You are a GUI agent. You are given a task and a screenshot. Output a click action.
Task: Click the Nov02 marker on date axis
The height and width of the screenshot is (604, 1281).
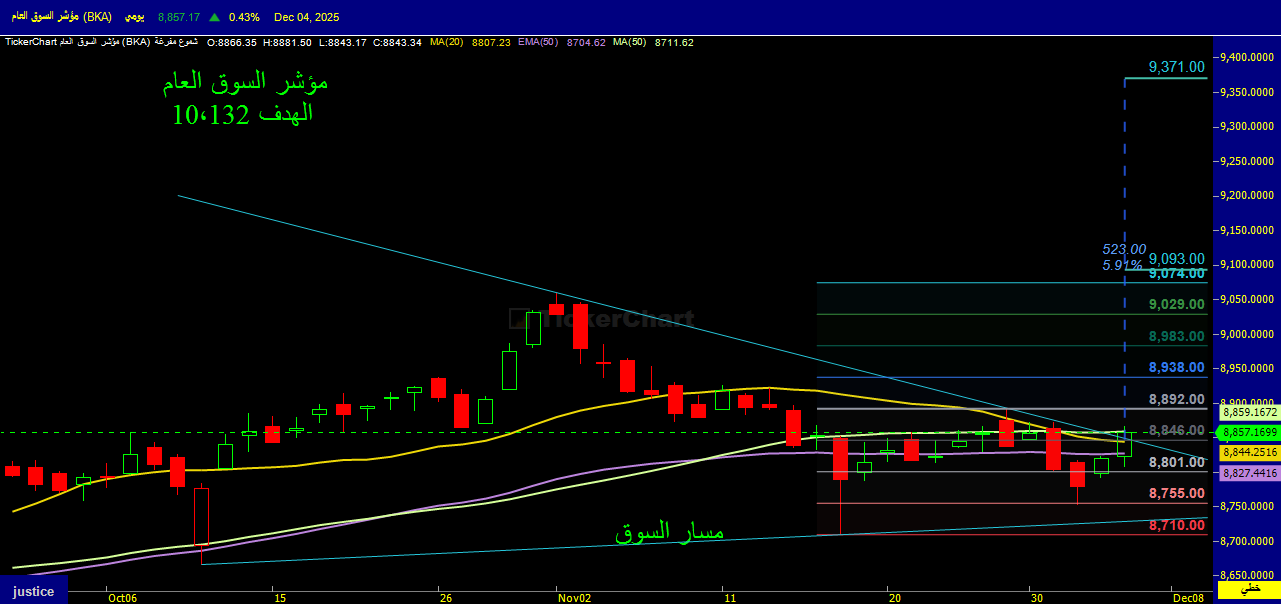[x=574, y=597]
